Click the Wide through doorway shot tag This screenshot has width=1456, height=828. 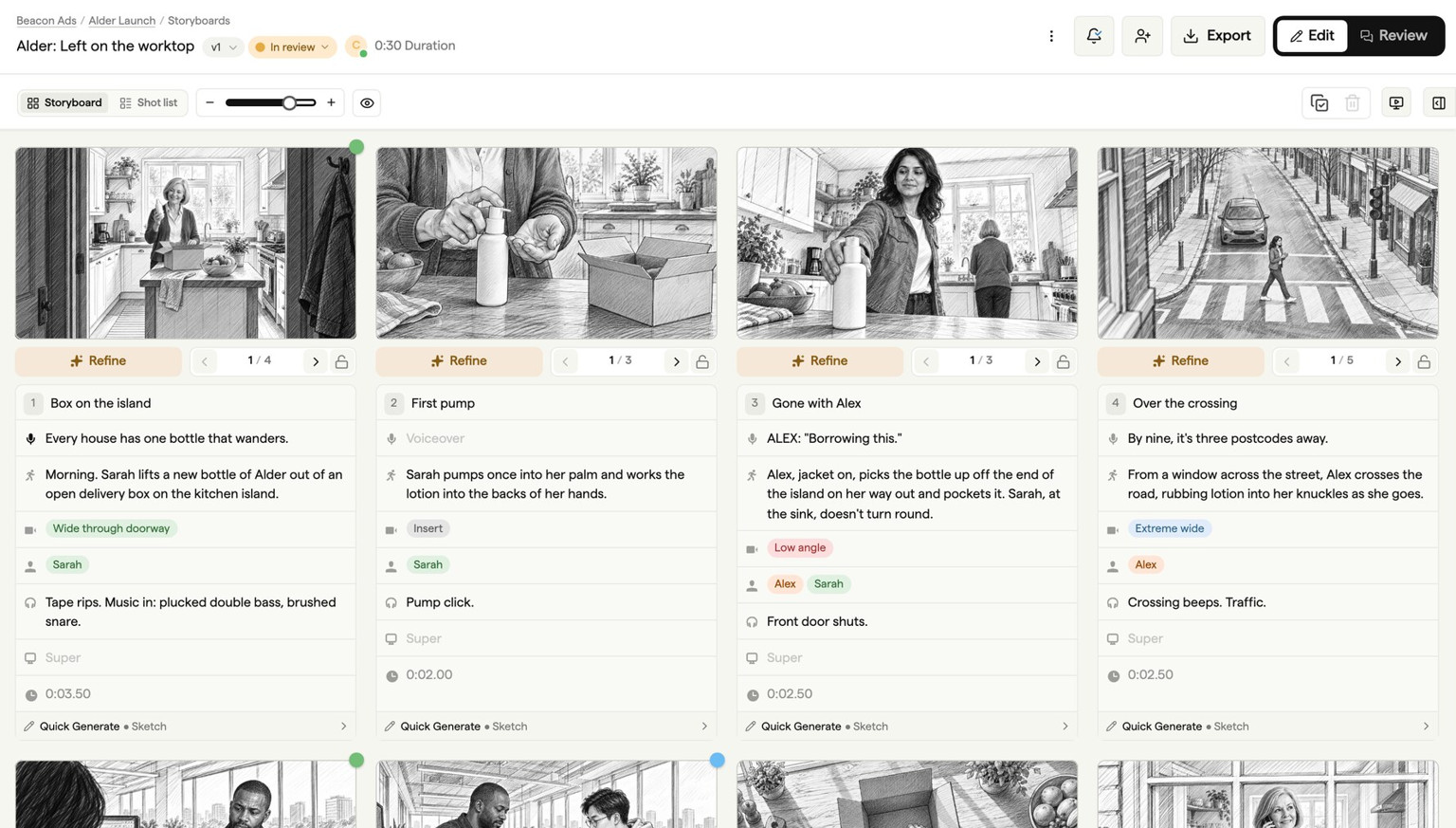coord(111,528)
